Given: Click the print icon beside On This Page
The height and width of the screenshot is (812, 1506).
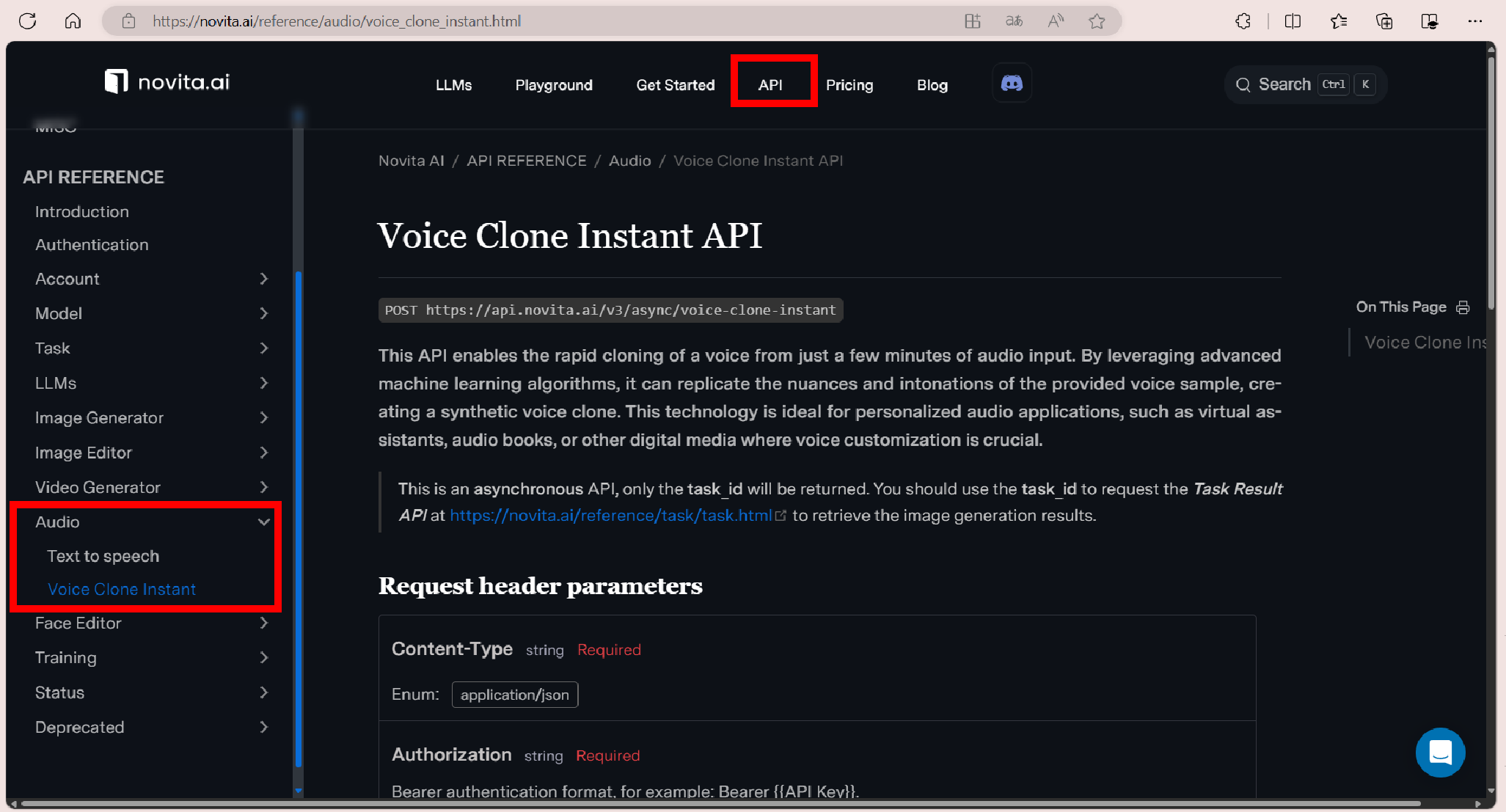Looking at the screenshot, I should click(1463, 307).
